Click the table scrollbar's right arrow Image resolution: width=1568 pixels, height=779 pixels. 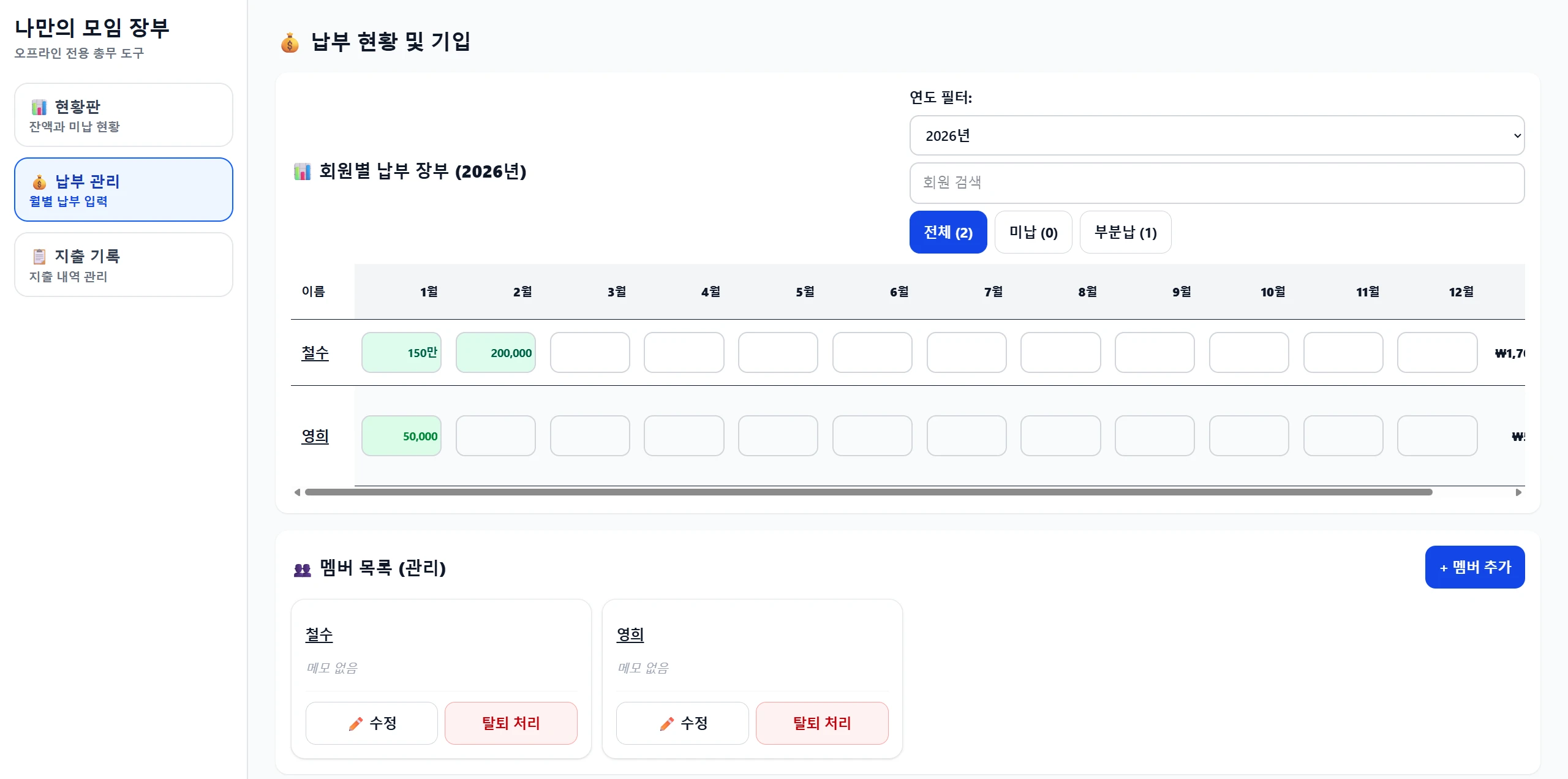1518,492
